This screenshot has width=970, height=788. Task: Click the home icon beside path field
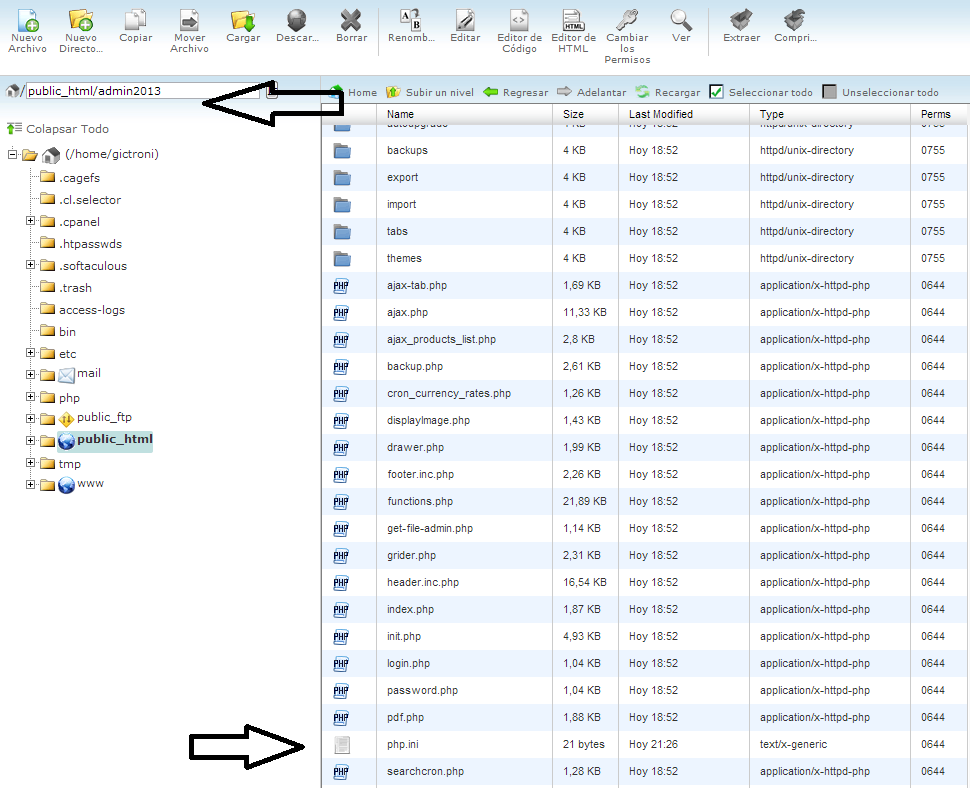point(12,91)
